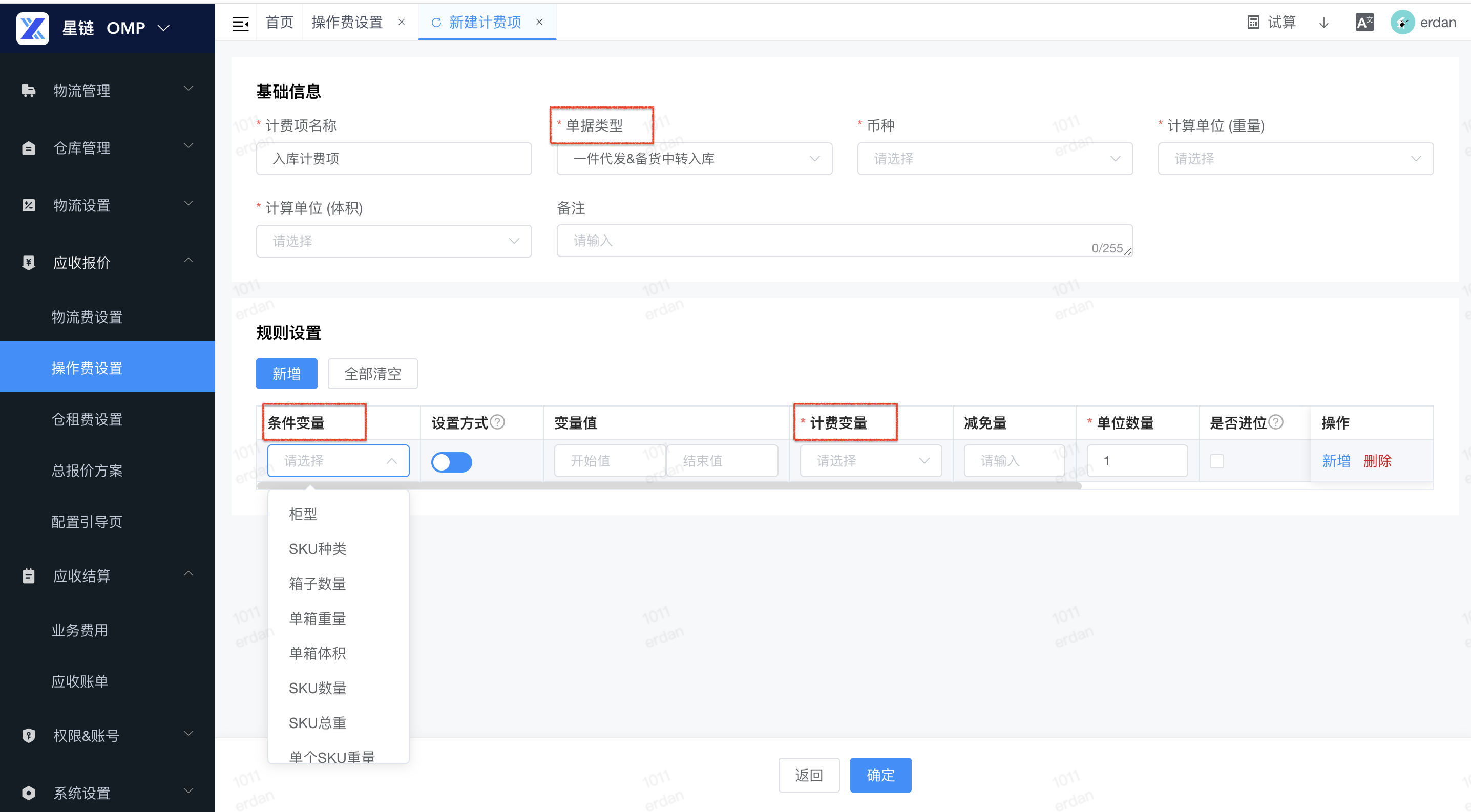Select 柜型 from the dropdown list
The width and height of the screenshot is (1471, 812).
pyautogui.click(x=338, y=514)
